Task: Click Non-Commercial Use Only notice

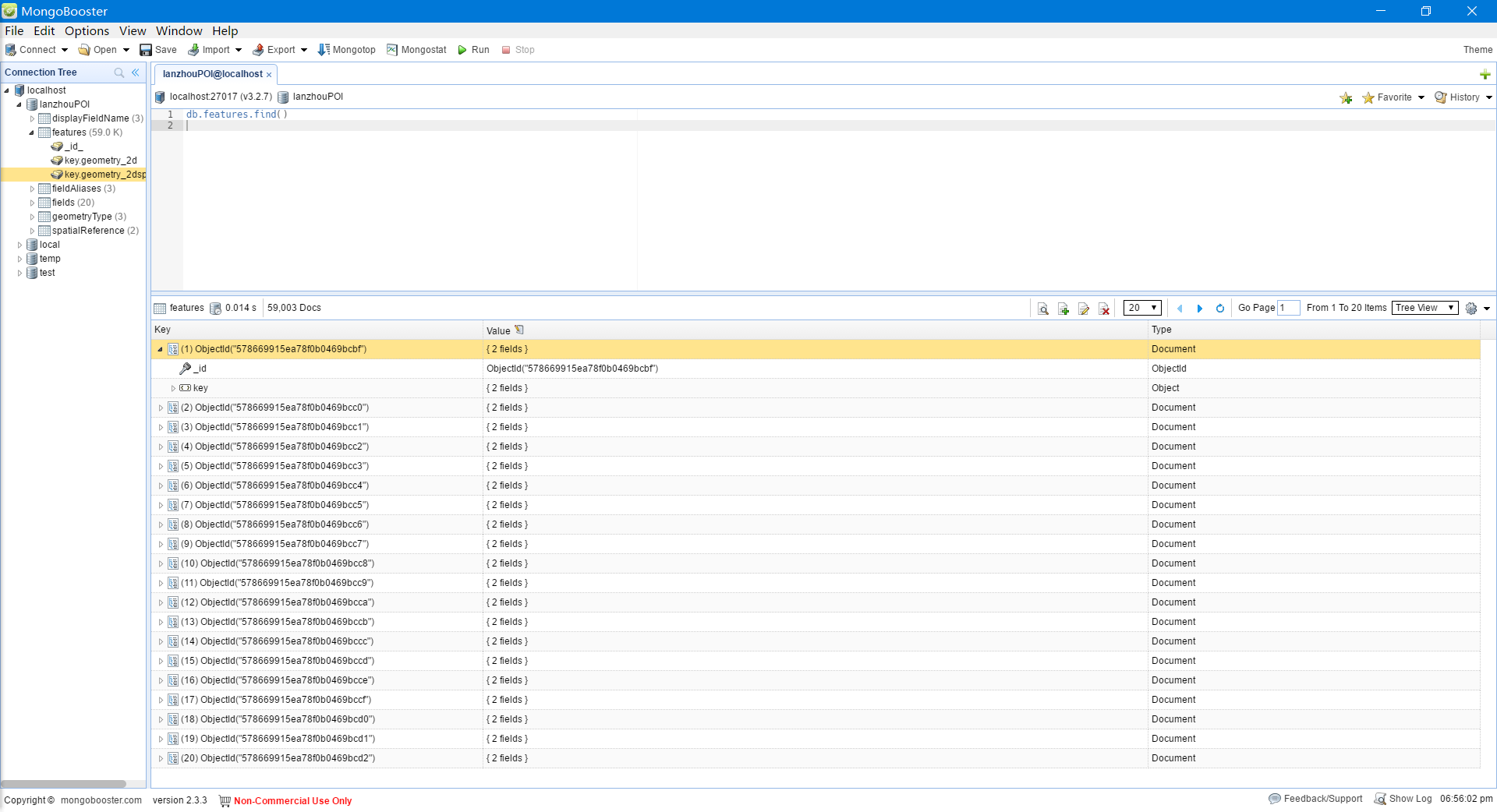Action: (292, 800)
